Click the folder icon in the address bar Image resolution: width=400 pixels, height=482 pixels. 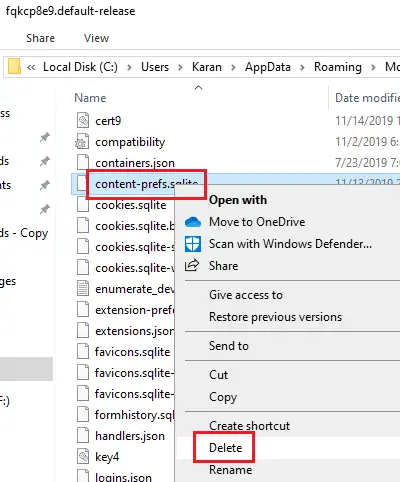pyautogui.click(x=14, y=66)
